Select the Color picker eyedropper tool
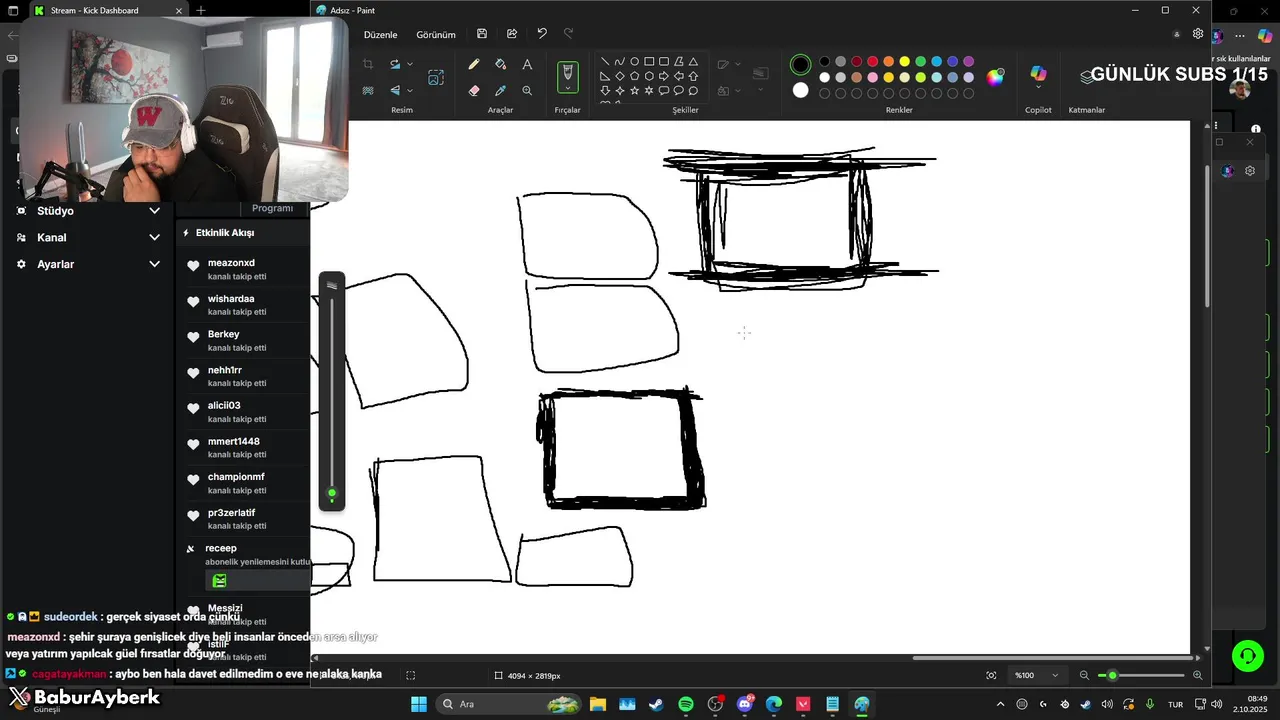 pos(501,90)
